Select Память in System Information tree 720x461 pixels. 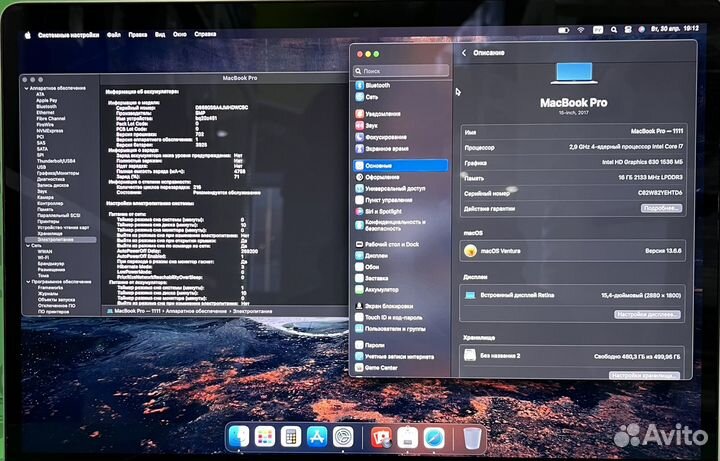(x=45, y=209)
